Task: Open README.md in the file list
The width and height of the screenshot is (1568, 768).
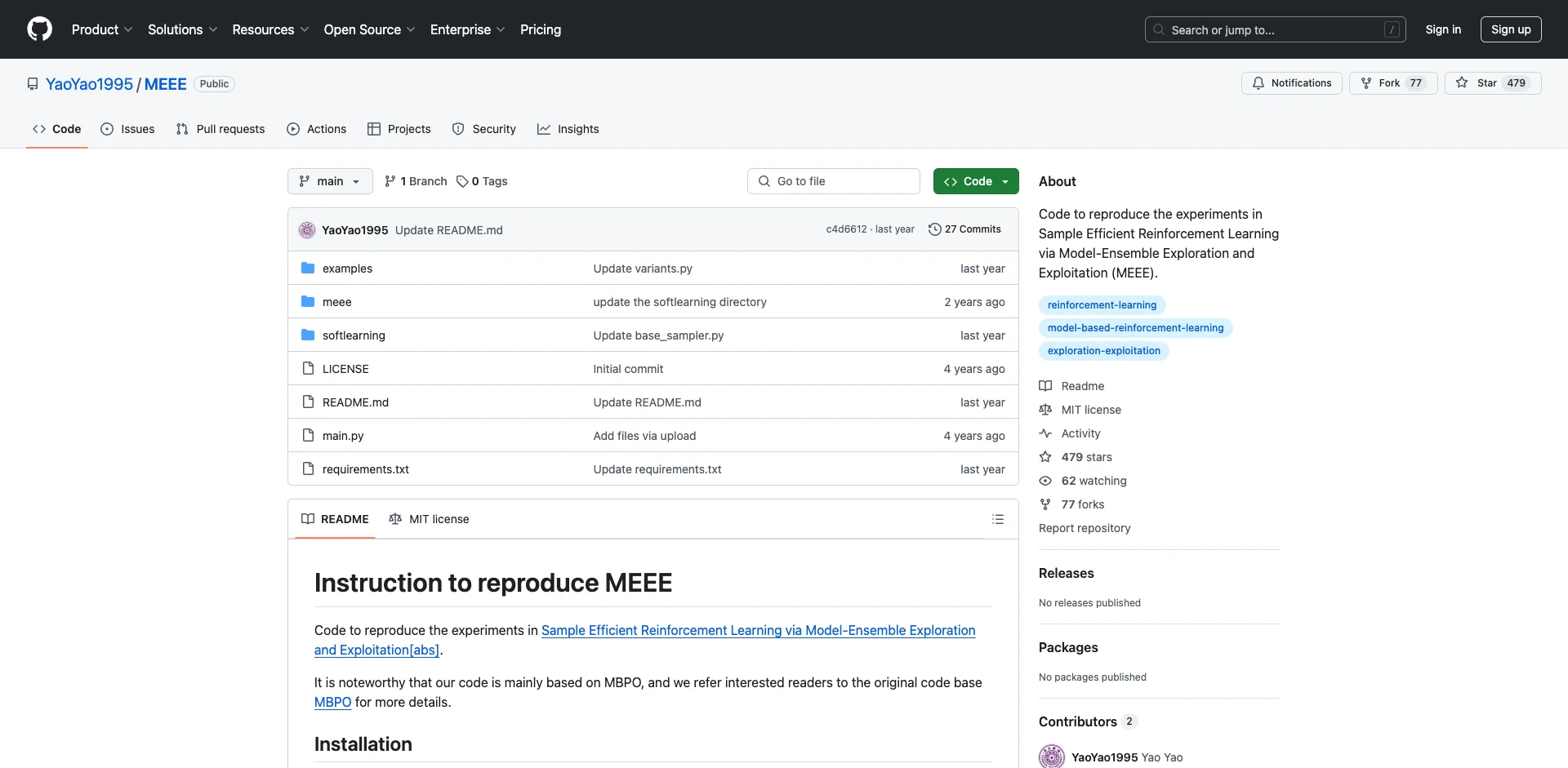Action: click(355, 402)
